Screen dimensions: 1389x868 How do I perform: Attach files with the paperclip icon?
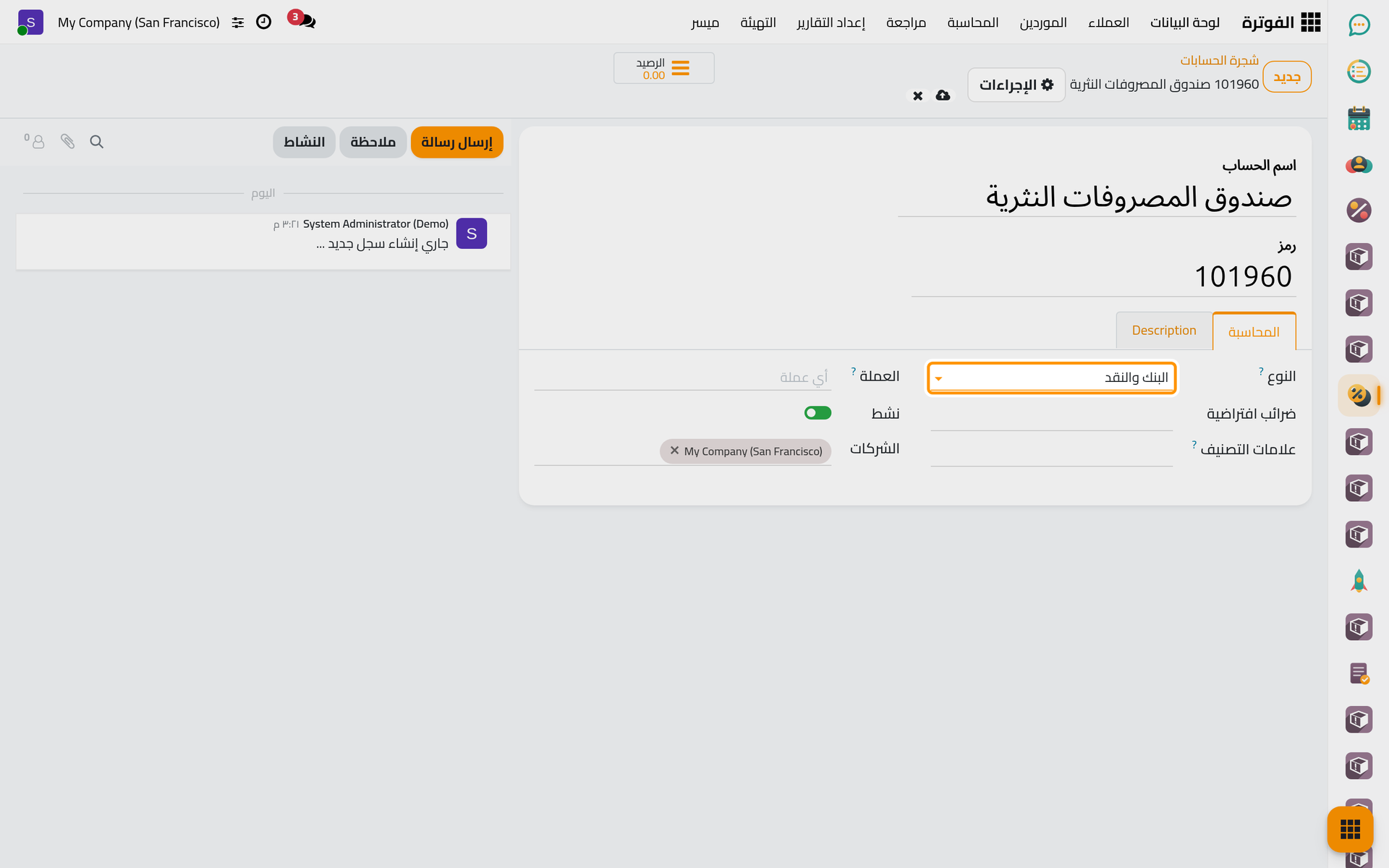[67, 142]
